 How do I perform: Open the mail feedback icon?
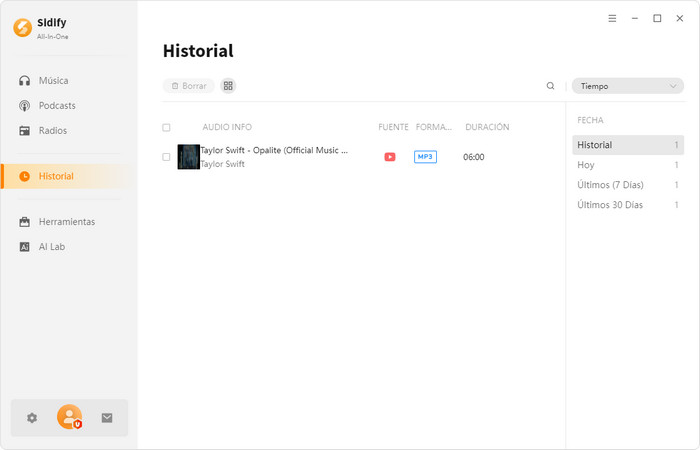tap(107, 418)
